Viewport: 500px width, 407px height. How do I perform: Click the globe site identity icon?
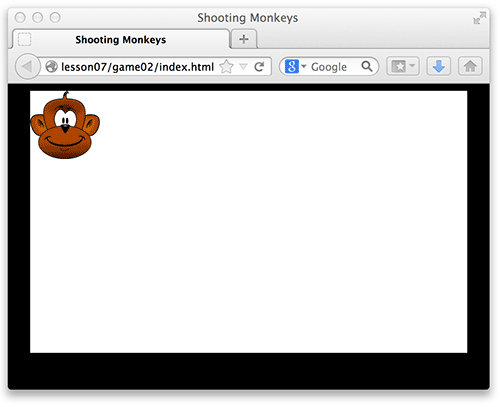click(52, 67)
